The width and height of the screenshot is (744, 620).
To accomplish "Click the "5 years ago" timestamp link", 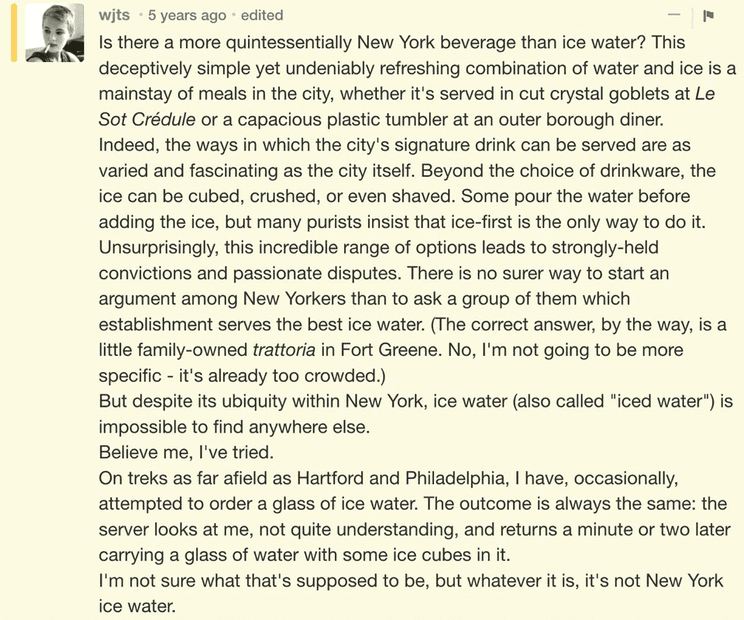I will [187, 15].
